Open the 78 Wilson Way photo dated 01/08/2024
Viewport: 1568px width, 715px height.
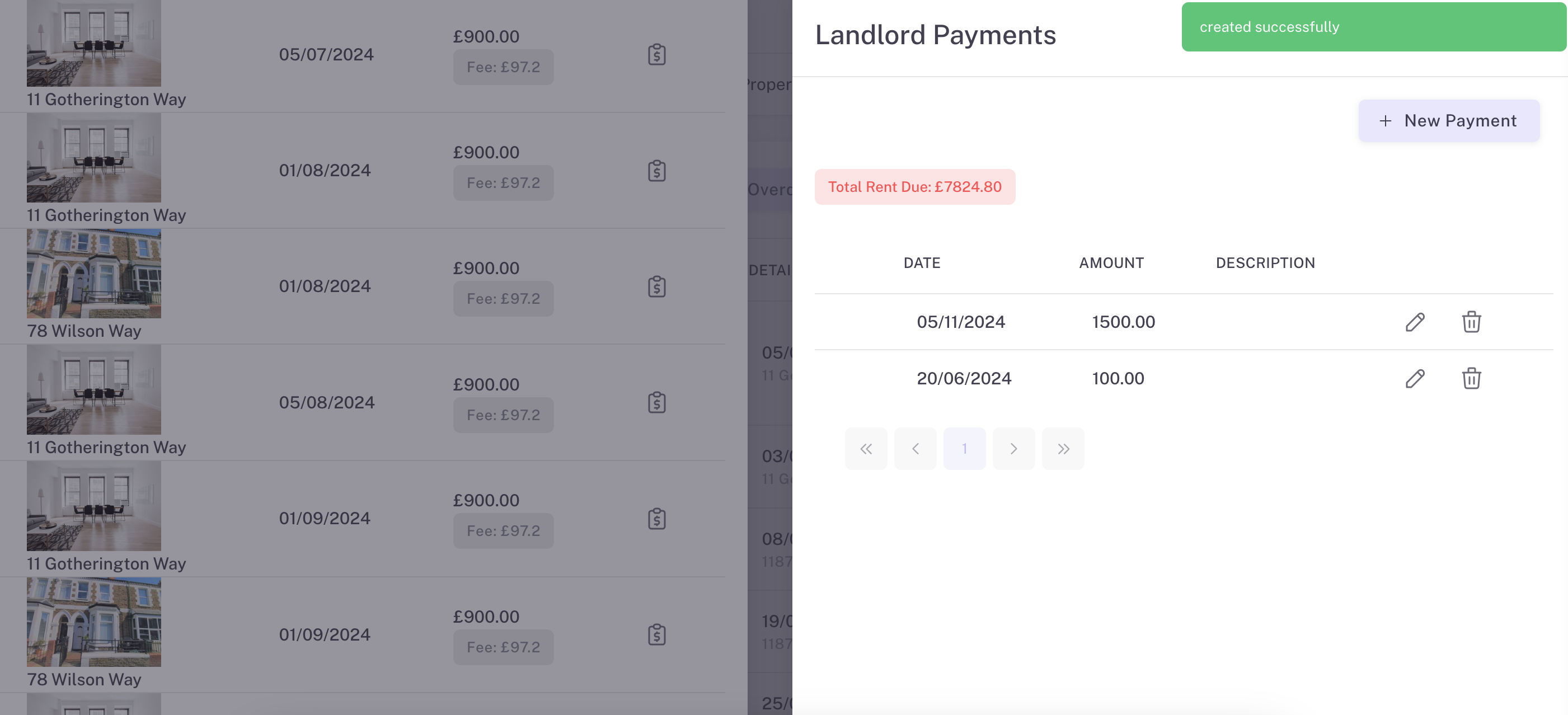(x=94, y=274)
